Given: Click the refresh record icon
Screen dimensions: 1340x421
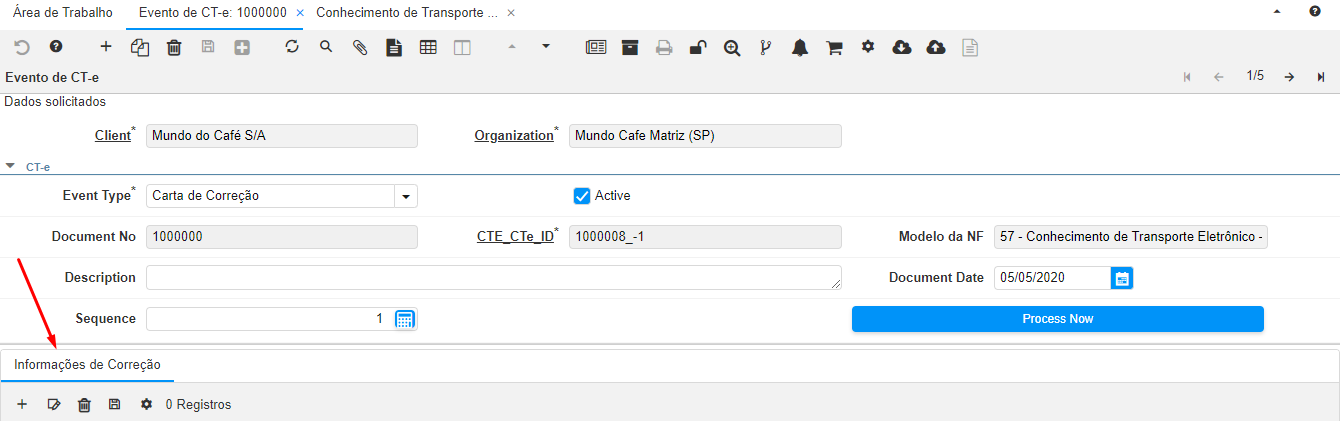Looking at the screenshot, I should (292, 47).
